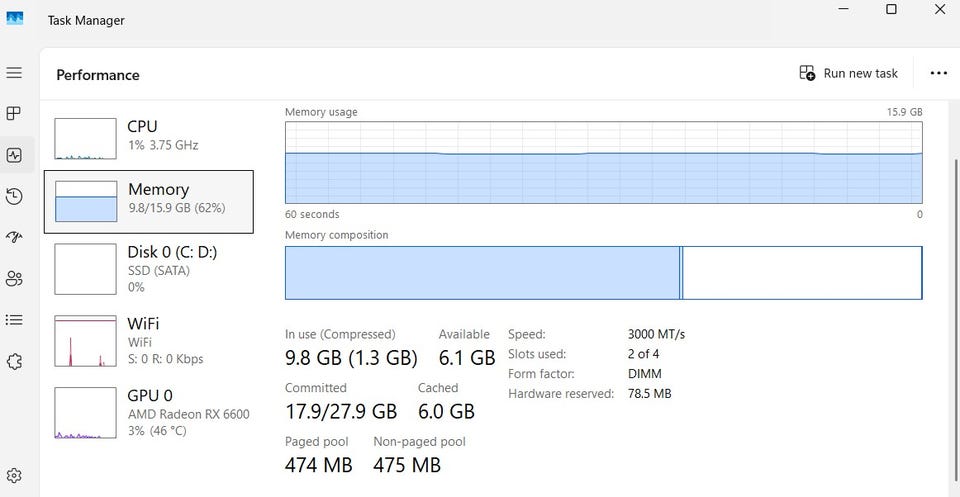The width and height of the screenshot is (960, 497).
Task: Open the hamburger navigation menu
Action: (14, 73)
